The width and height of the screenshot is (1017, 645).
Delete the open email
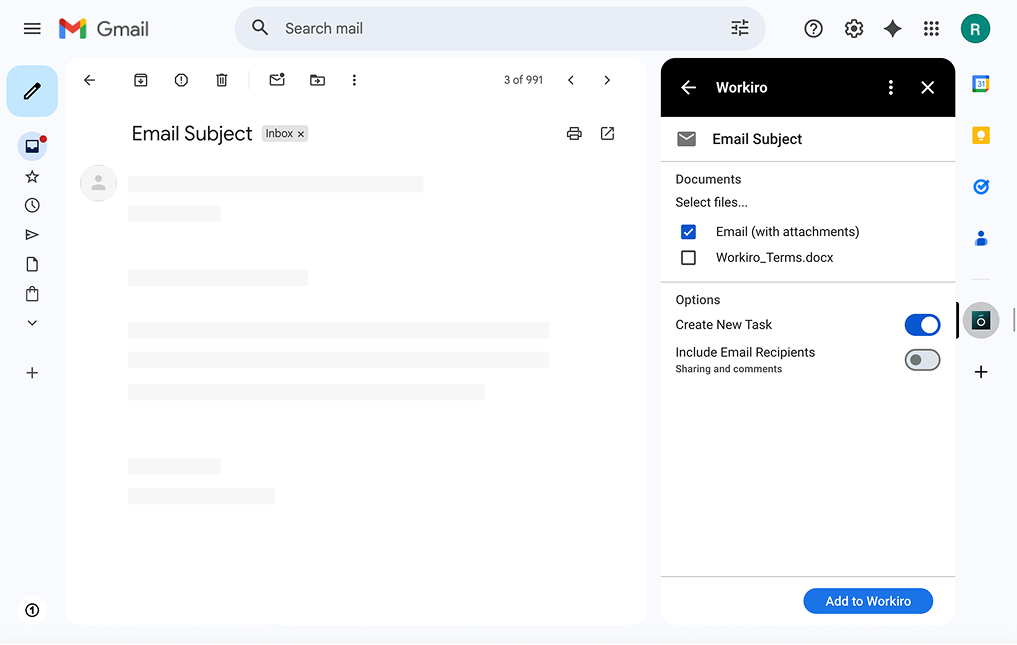coord(221,80)
